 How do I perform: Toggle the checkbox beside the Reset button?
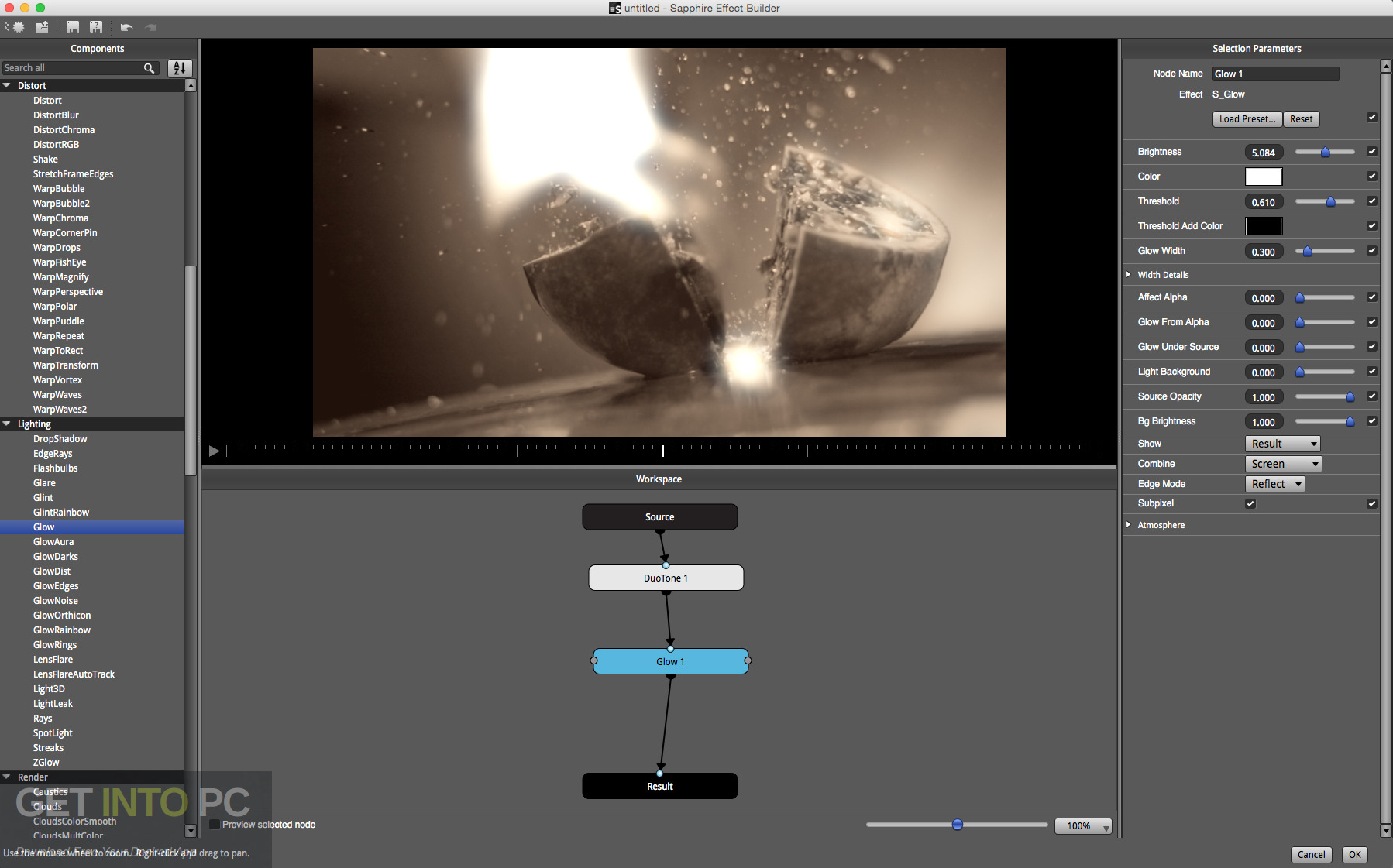point(1372,118)
